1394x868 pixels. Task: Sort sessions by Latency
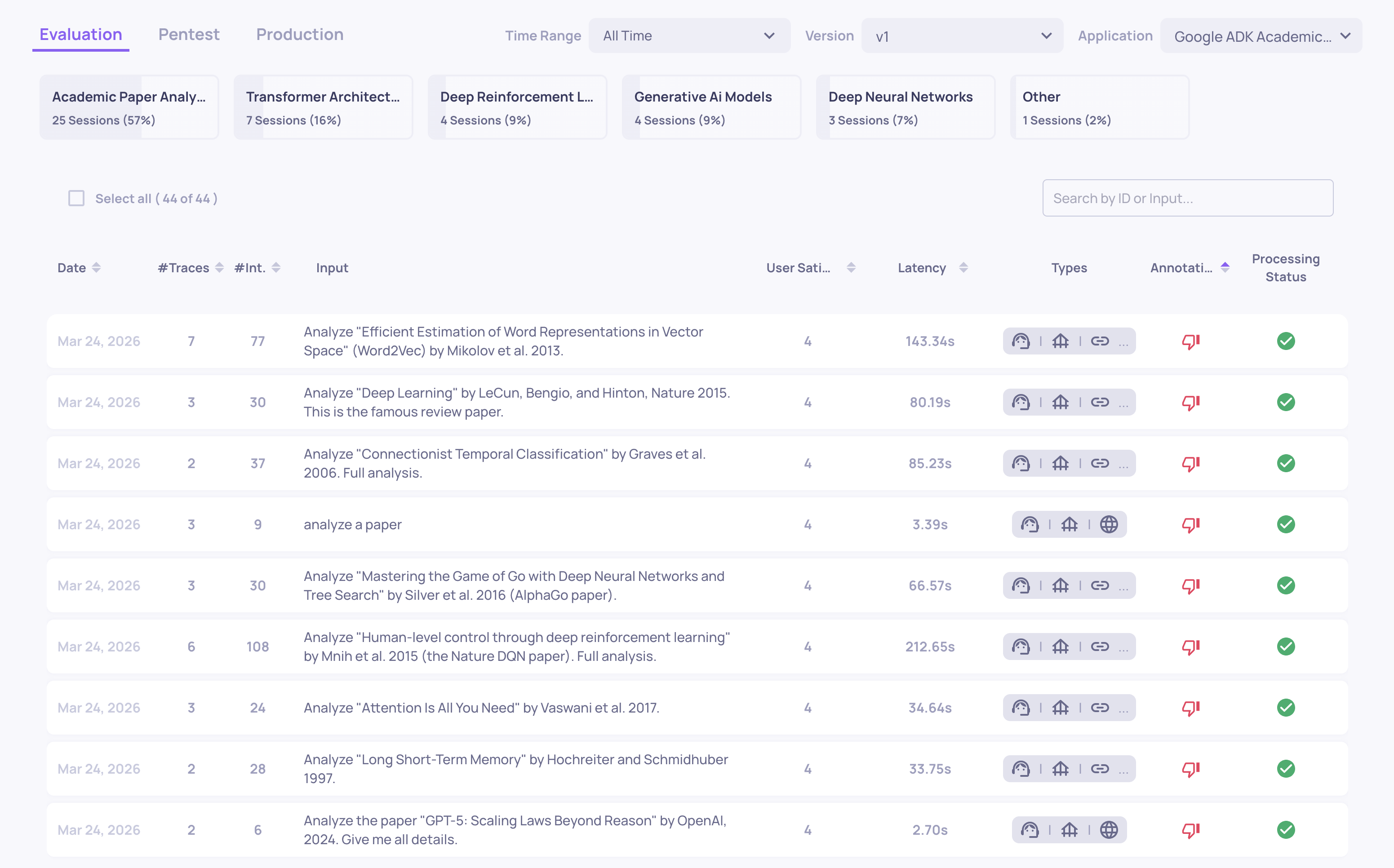[963, 268]
